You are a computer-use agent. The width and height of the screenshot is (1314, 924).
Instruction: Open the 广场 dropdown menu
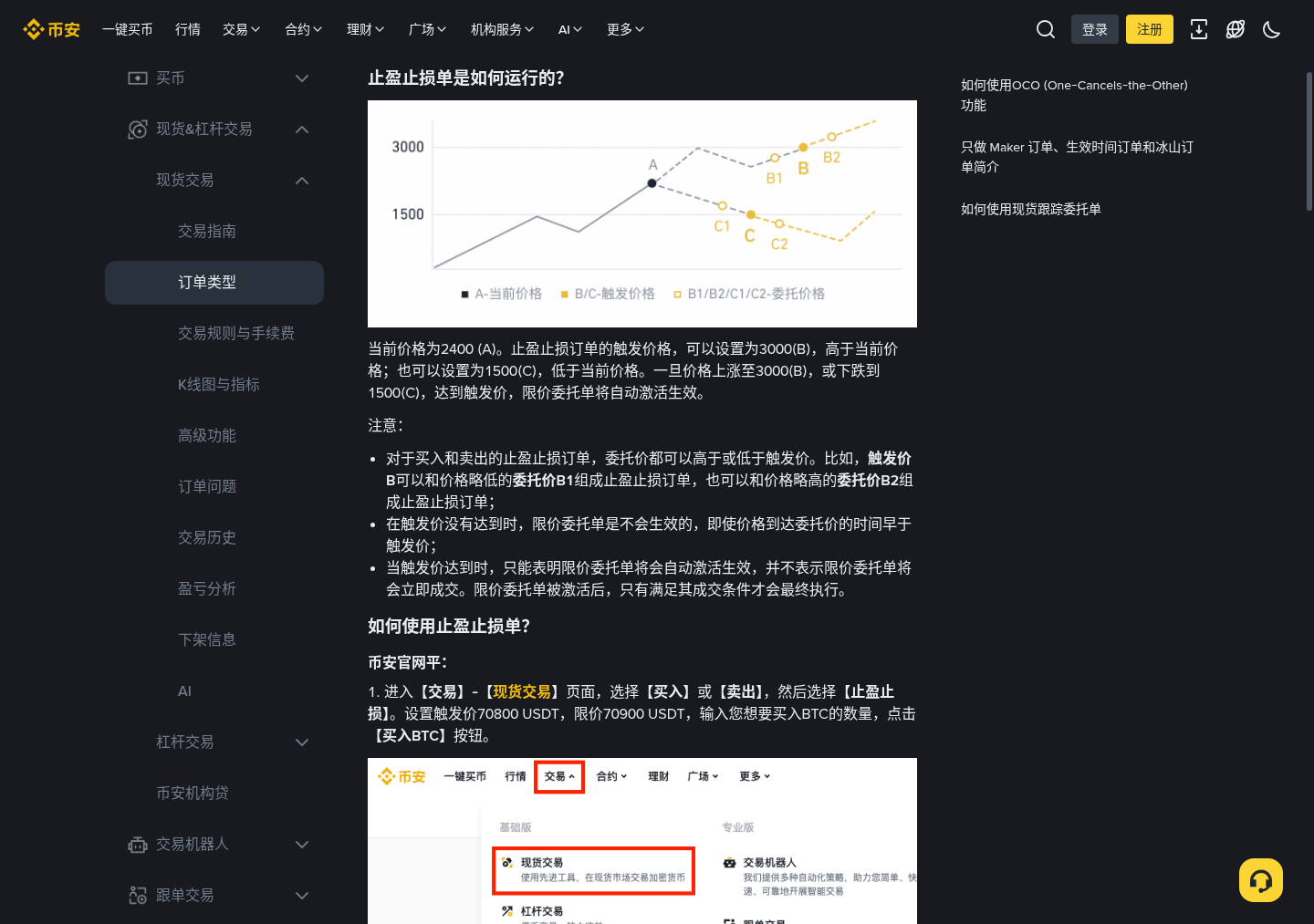428,29
